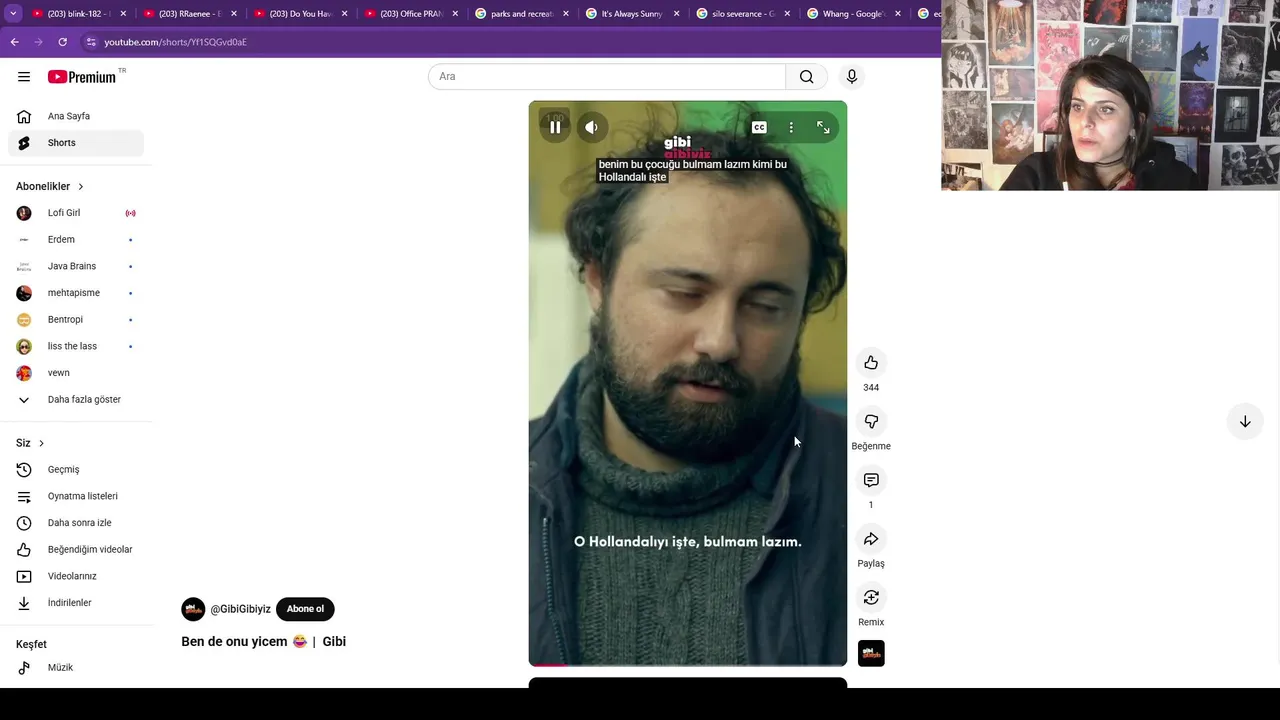1280x720 pixels.
Task: Open the vewn channel
Action: click(76, 373)
